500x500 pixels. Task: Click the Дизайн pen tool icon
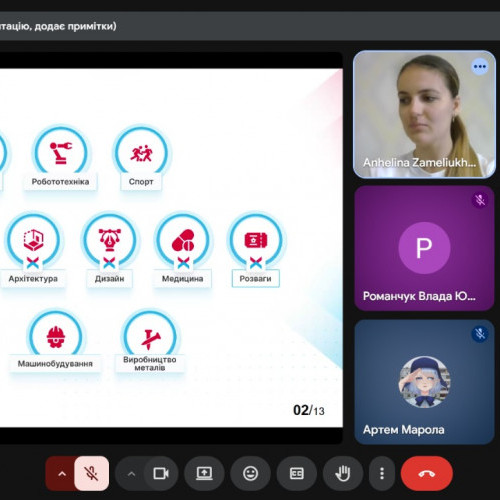tap(109, 240)
